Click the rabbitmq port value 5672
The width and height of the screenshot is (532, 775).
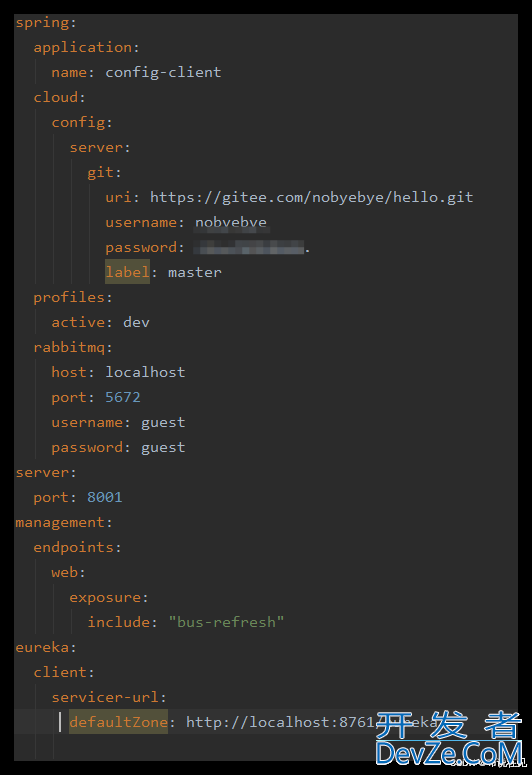[123, 397]
